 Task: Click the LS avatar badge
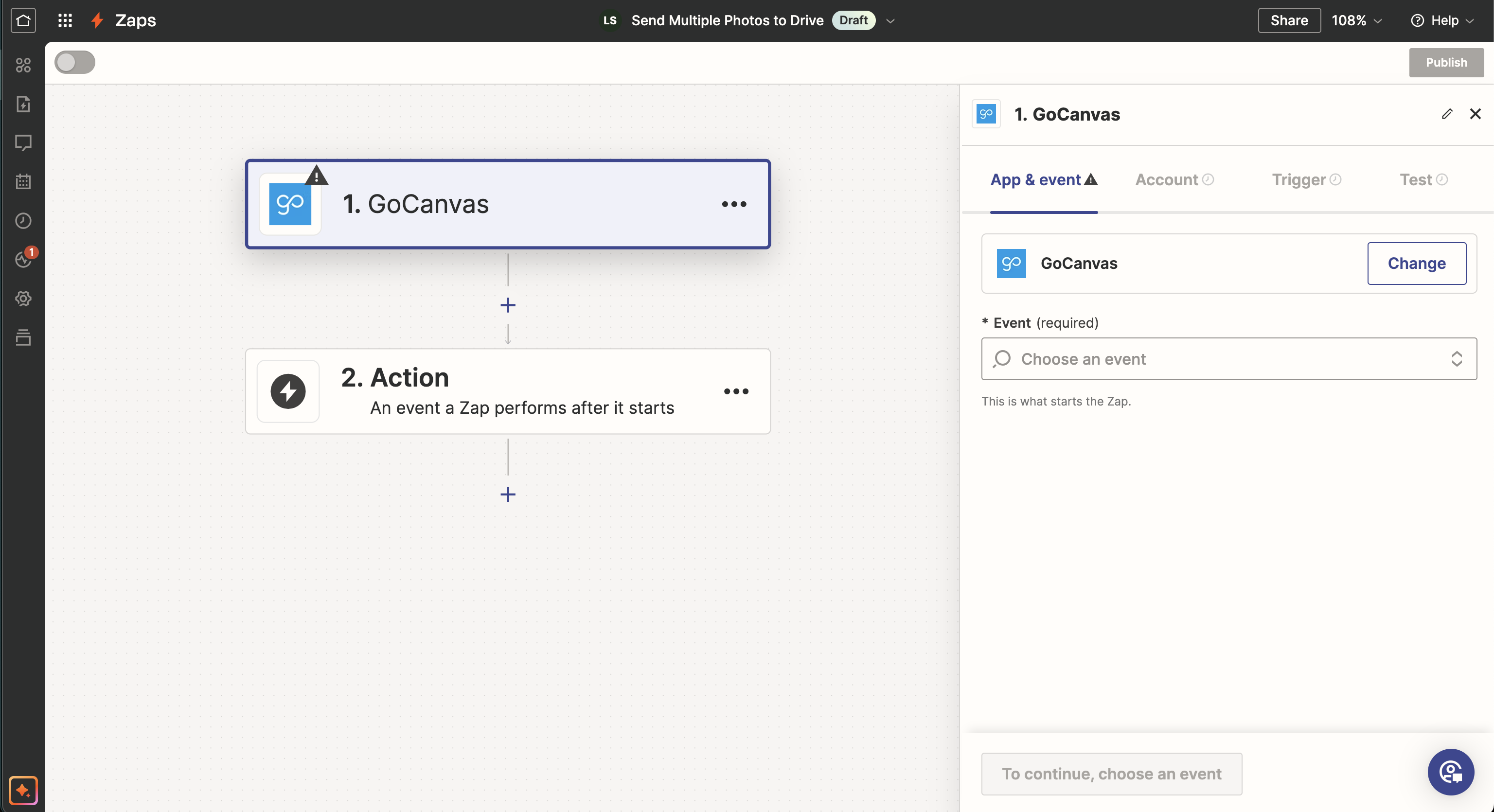click(x=609, y=20)
